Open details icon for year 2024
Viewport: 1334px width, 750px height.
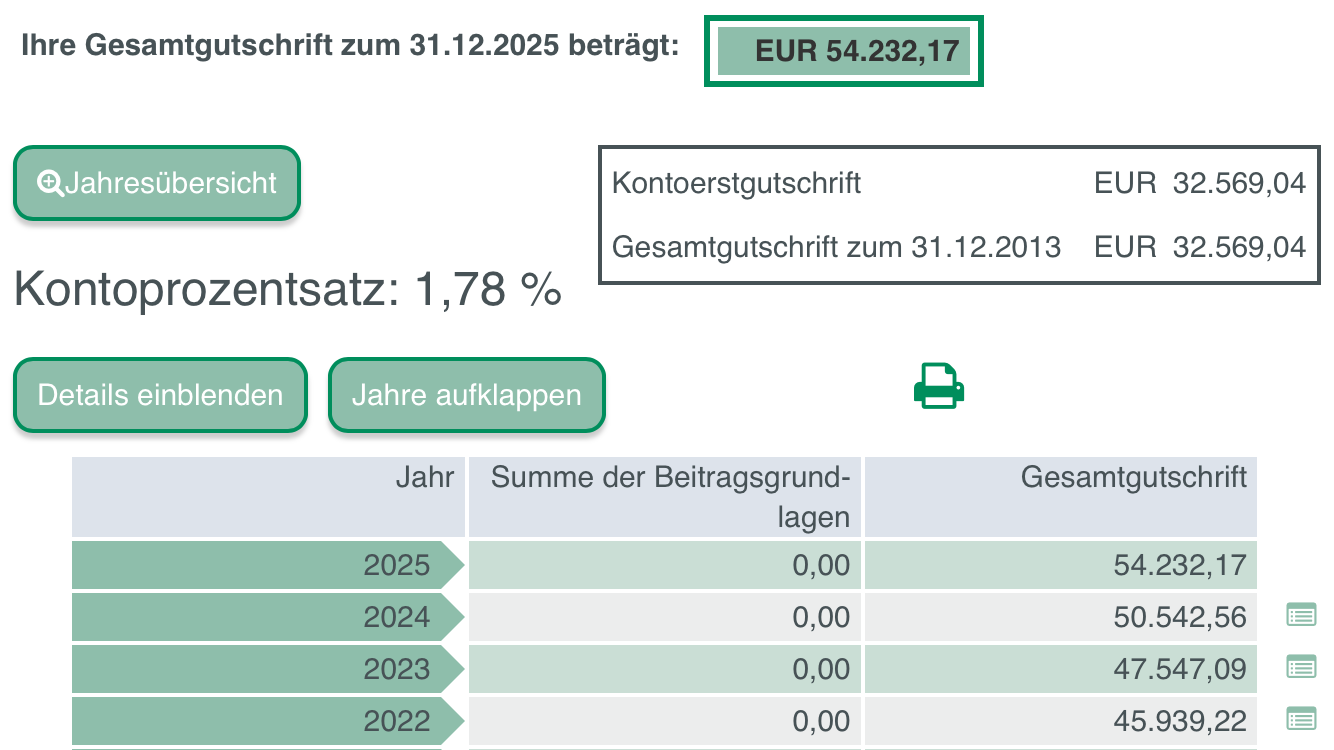(1300, 615)
